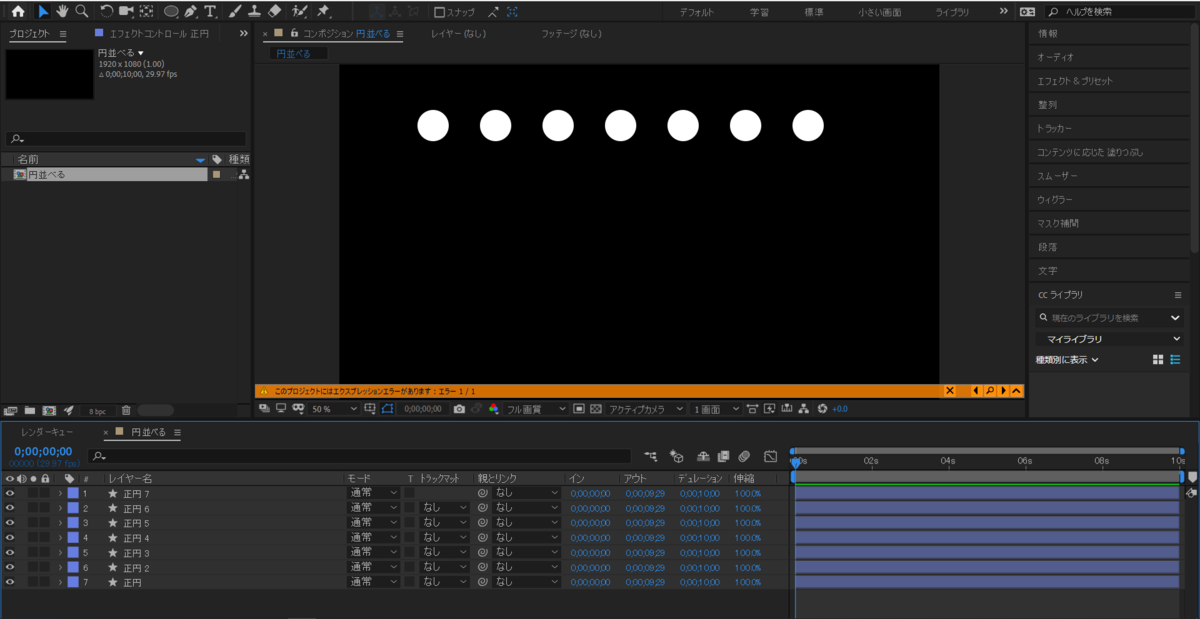Select the Selection arrow tool
The image size is (1200, 619).
coord(43,12)
